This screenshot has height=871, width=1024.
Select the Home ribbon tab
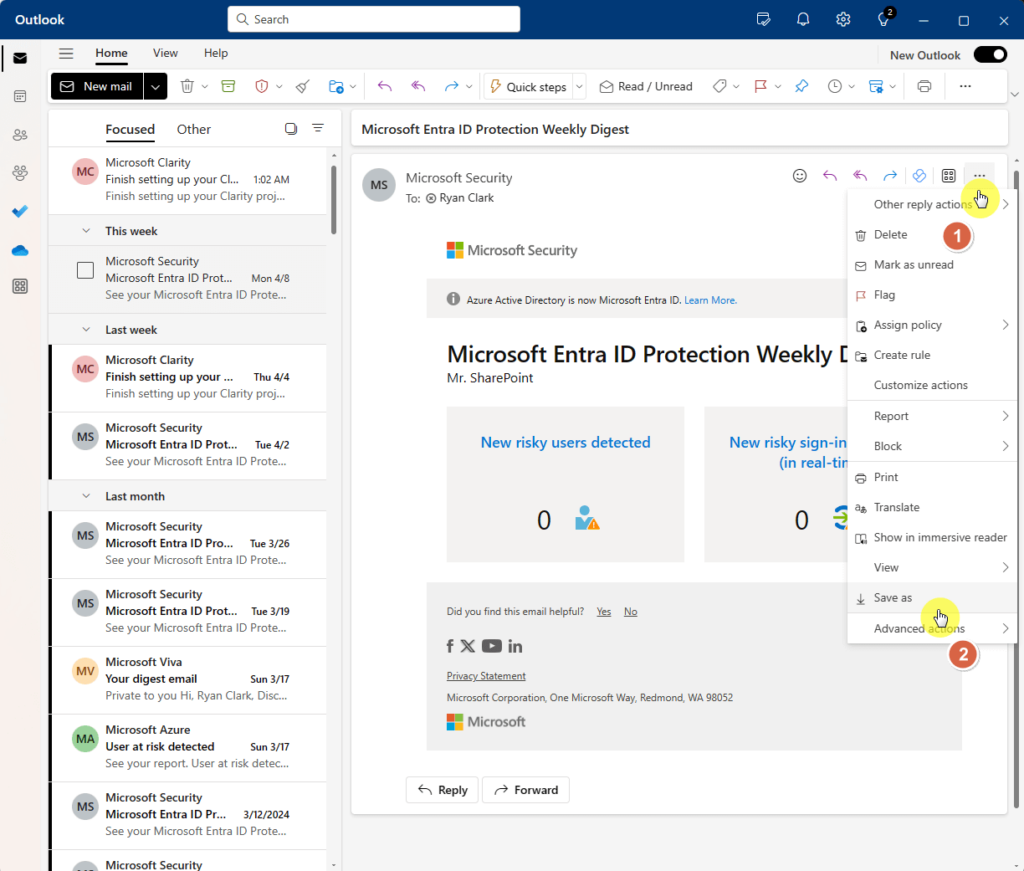111,53
